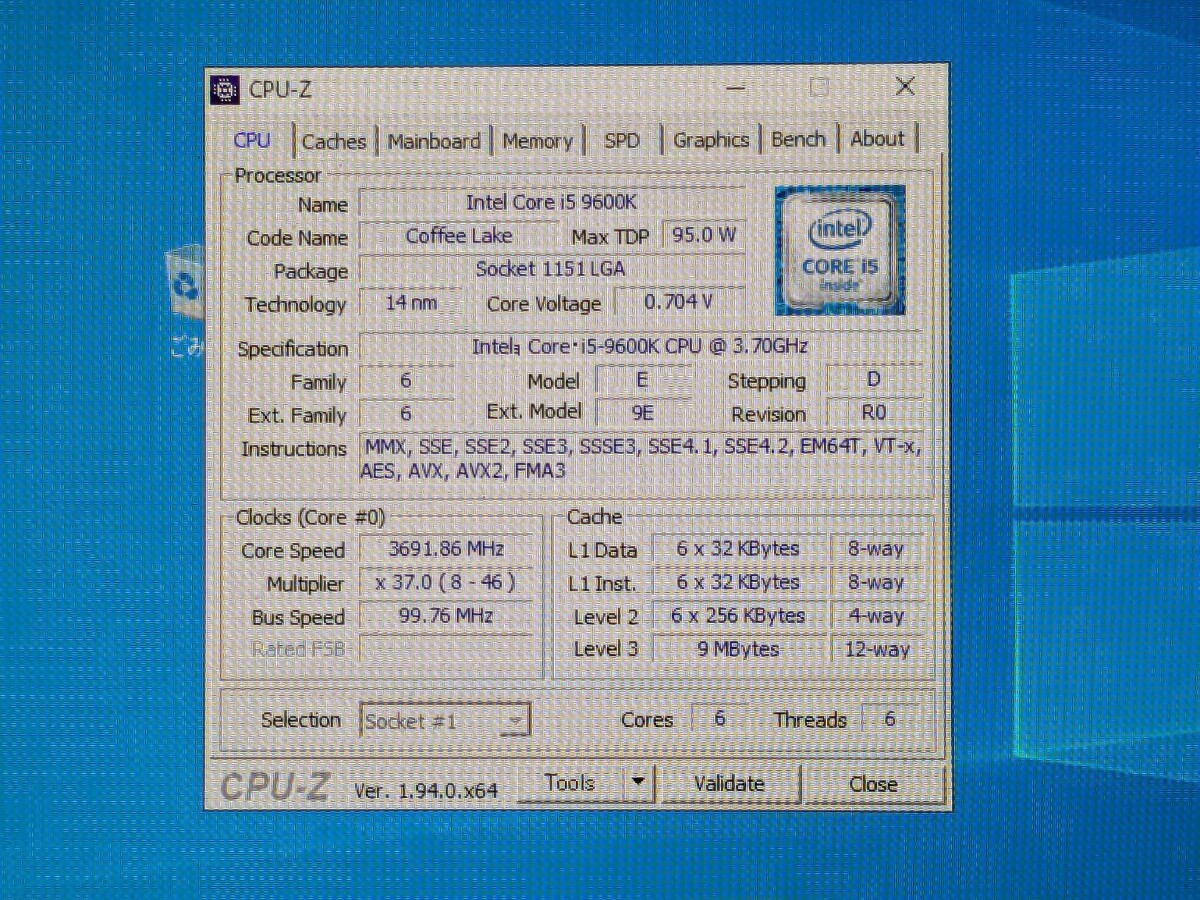Click the Core Speed value 3691.86 MHz
Image resolution: width=1200 pixels, height=900 pixels.
point(446,549)
